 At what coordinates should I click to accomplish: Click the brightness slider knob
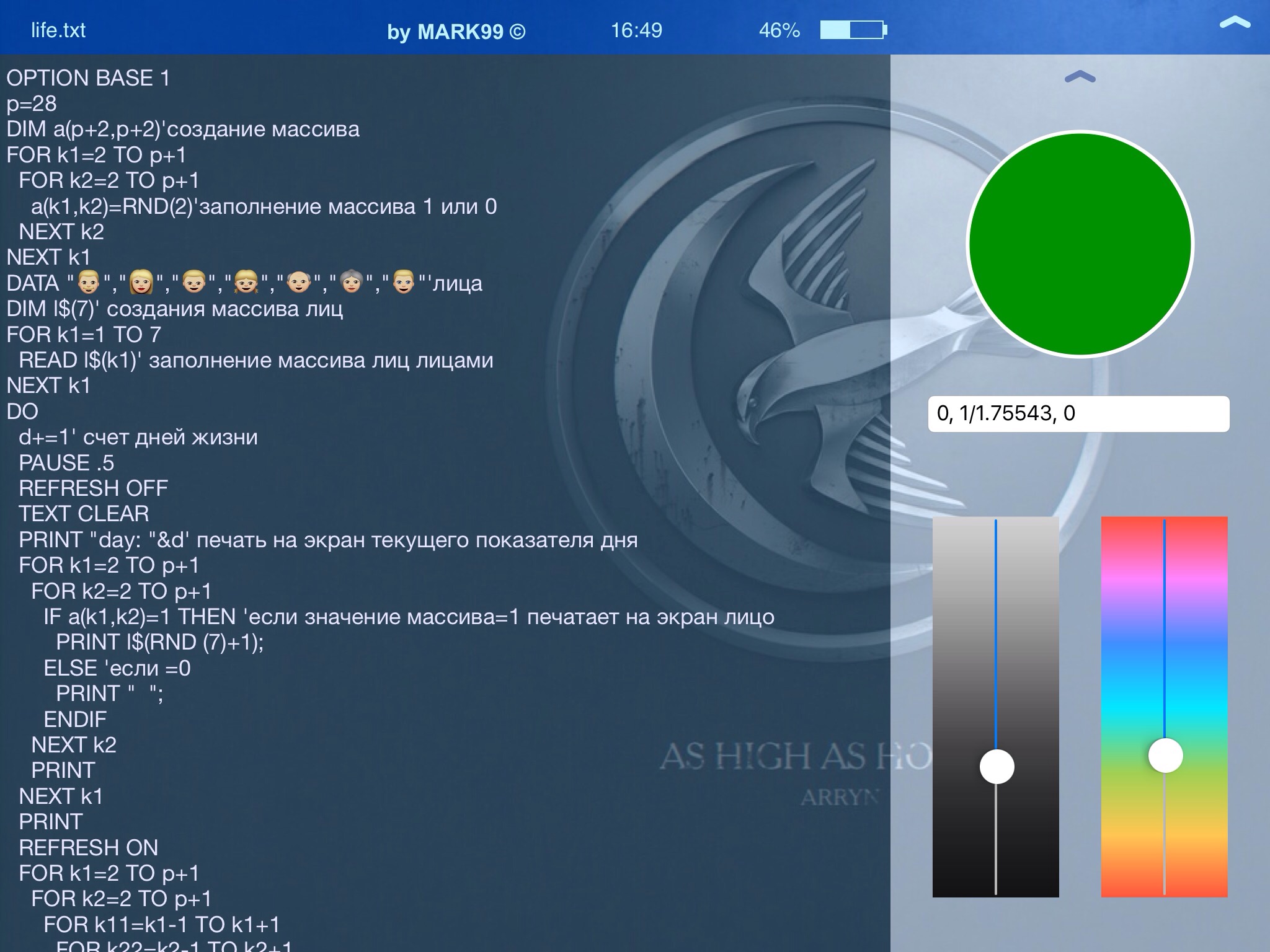click(997, 766)
